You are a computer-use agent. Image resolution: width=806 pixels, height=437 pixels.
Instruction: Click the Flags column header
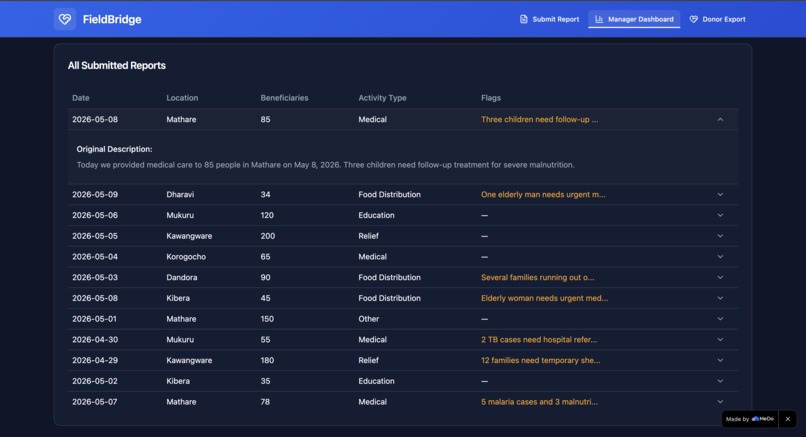[x=491, y=98]
